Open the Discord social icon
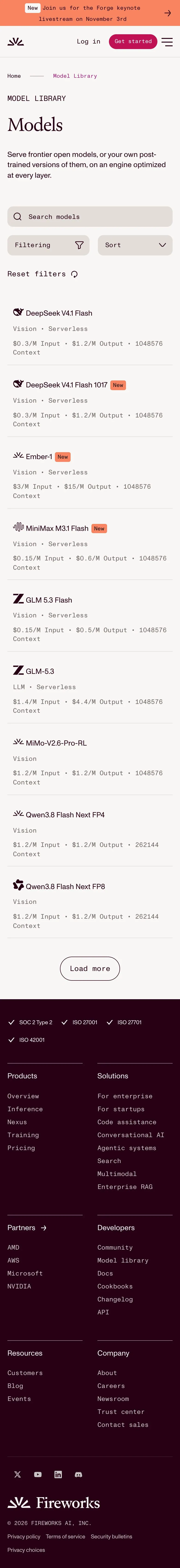This screenshot has width=180, height=1568. click(x=78, y=1474)
